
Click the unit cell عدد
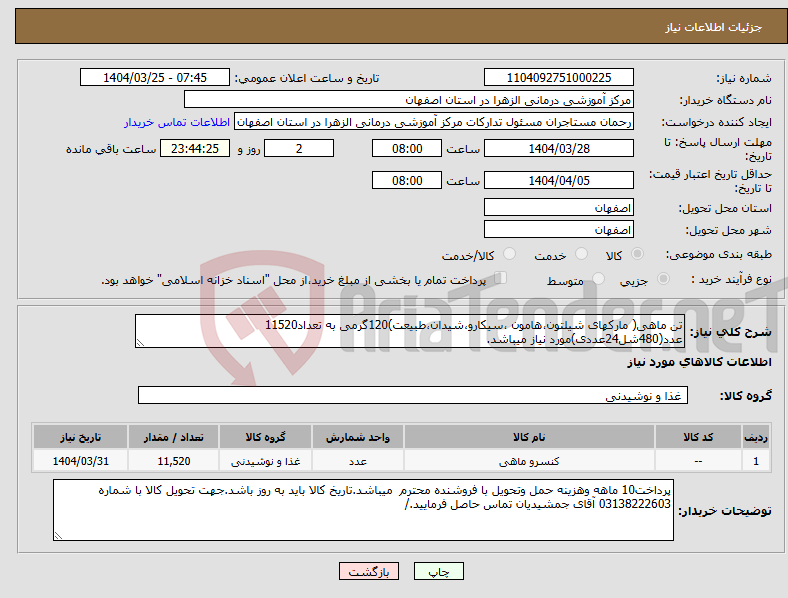[x=358, y=461]
